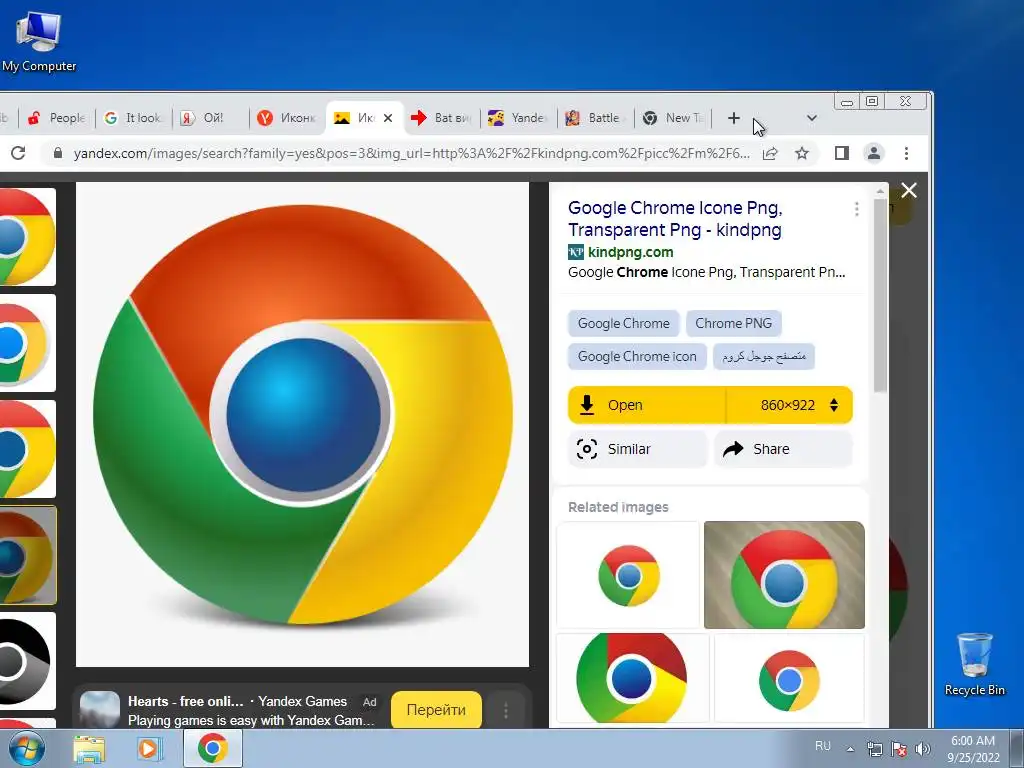
Task: Open the Google Chrome Icone Png title link
Action: 675,219
